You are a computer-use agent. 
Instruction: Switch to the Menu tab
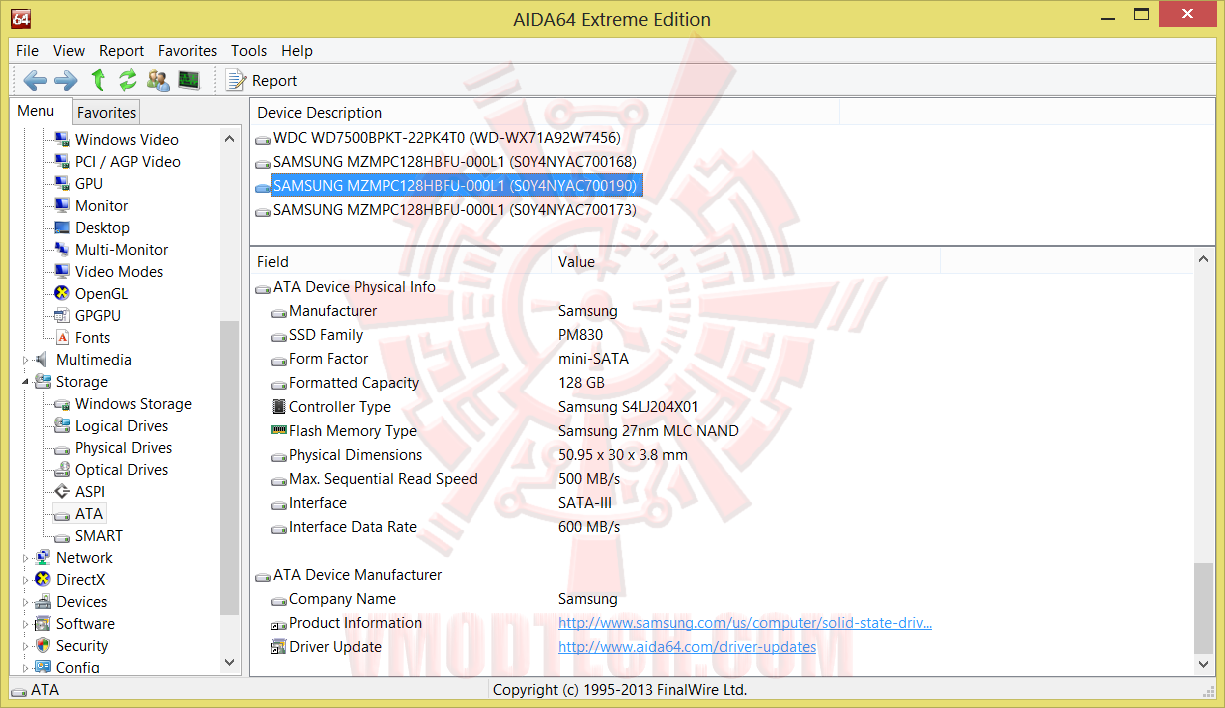(36, 111)
